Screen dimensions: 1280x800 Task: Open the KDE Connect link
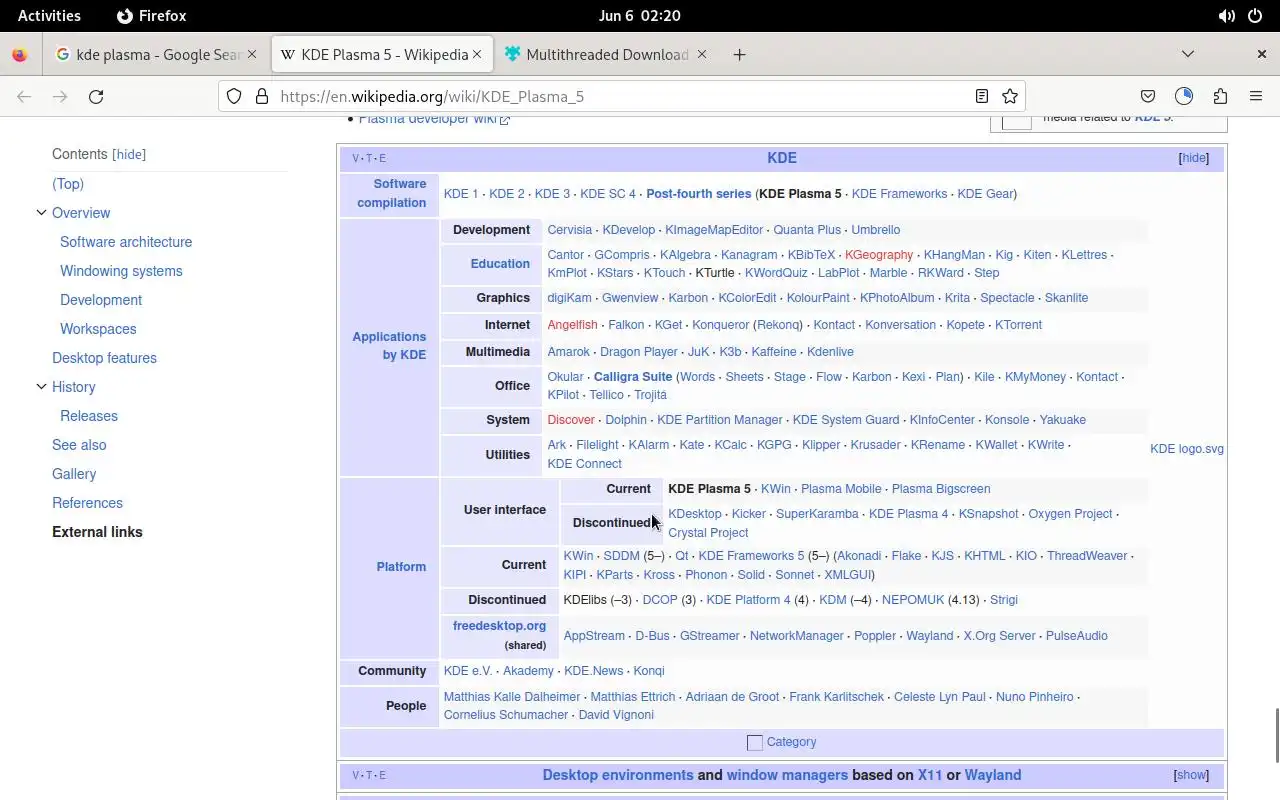(x=585, y=464)
